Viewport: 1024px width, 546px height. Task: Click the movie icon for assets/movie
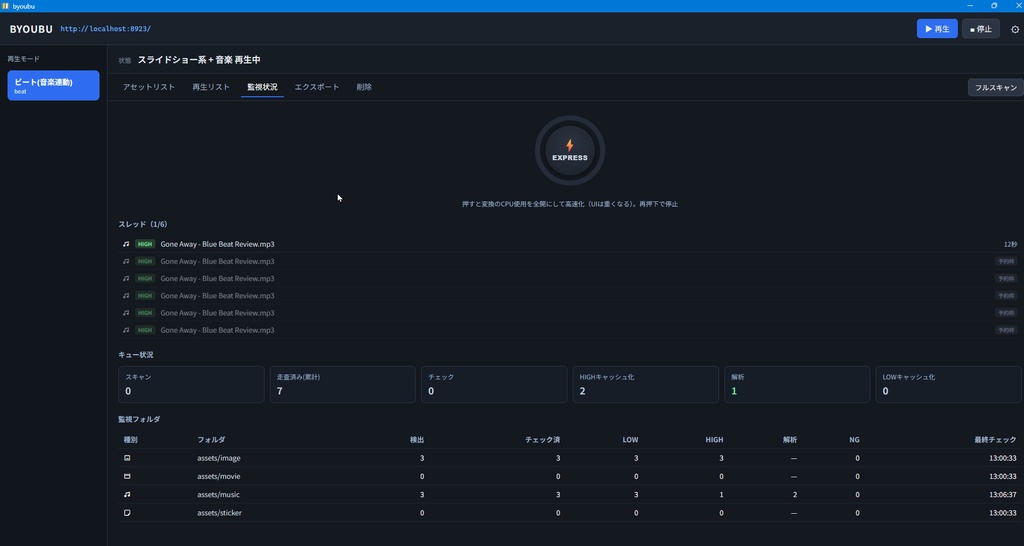(127, 476)
